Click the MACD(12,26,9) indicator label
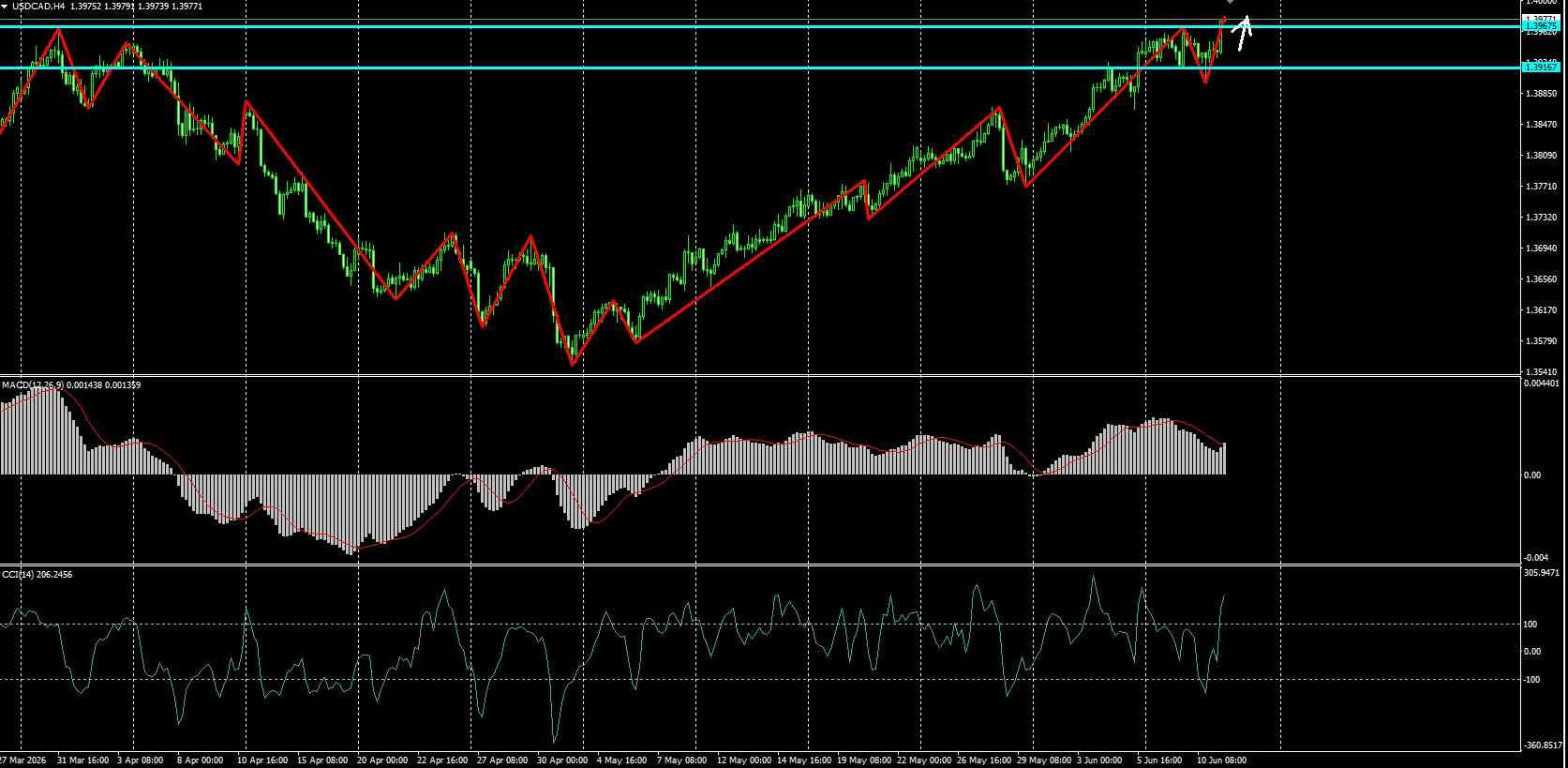The height and width of the screenshot is (768, 1568). (33, 385)
